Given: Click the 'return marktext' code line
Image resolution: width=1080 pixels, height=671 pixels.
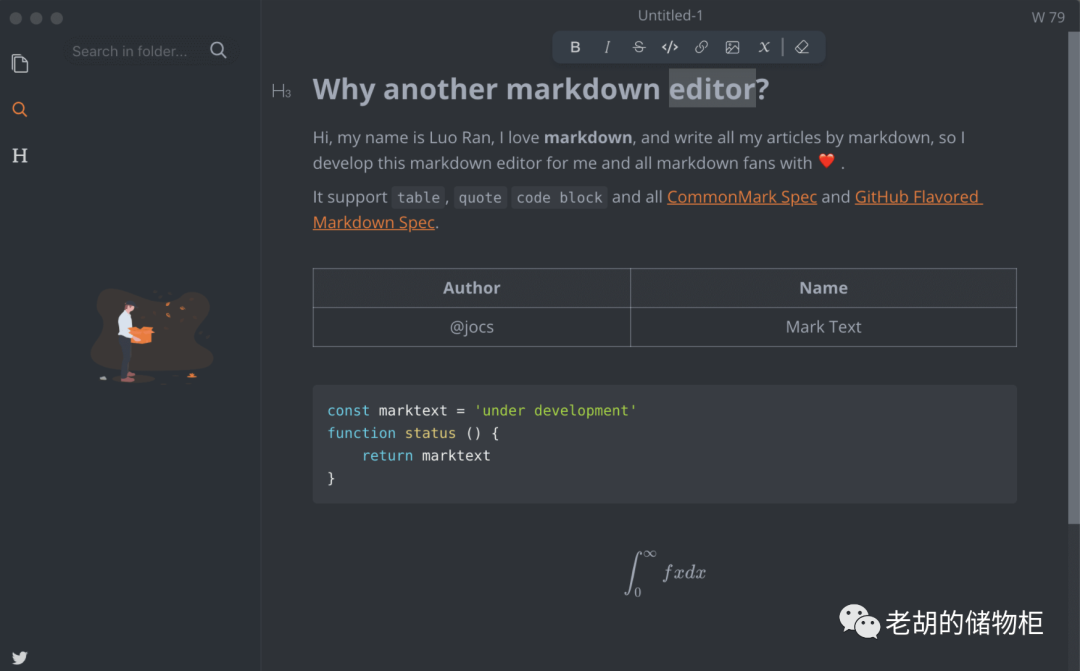Looking at the screenshot, I should 426,456.
